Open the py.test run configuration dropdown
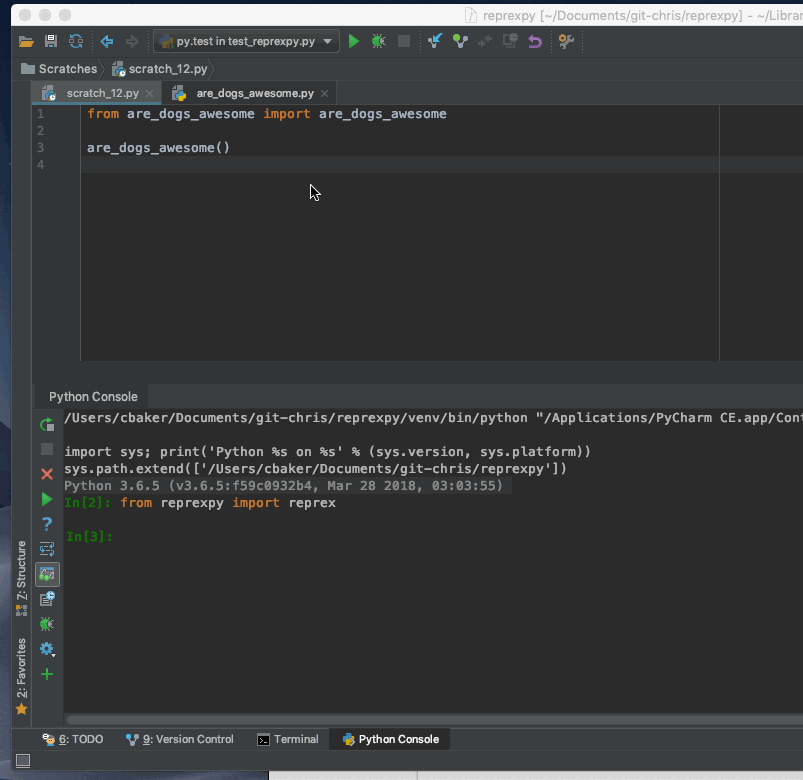This screenshot has height=780, width=803. click(x=246, y=41)
